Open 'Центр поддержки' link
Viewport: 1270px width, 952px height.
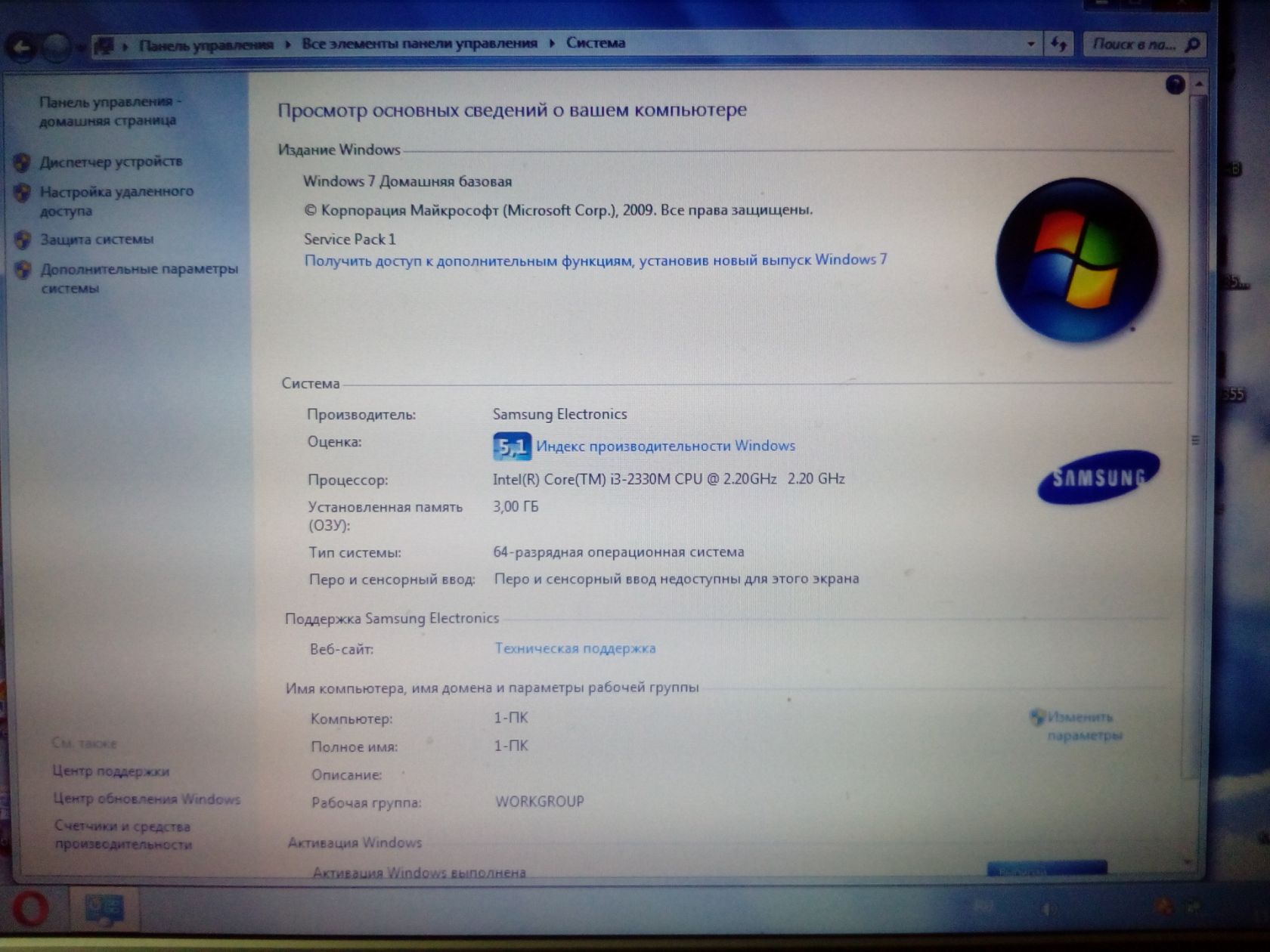[111, 771]
